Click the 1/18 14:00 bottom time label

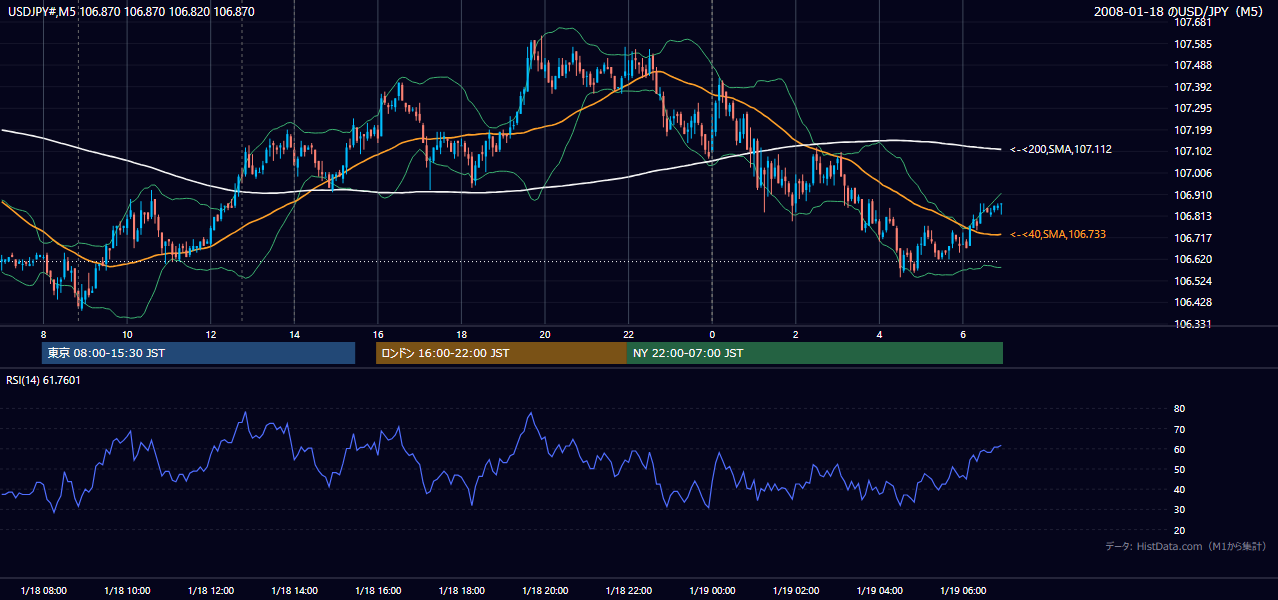coord(294,591)
